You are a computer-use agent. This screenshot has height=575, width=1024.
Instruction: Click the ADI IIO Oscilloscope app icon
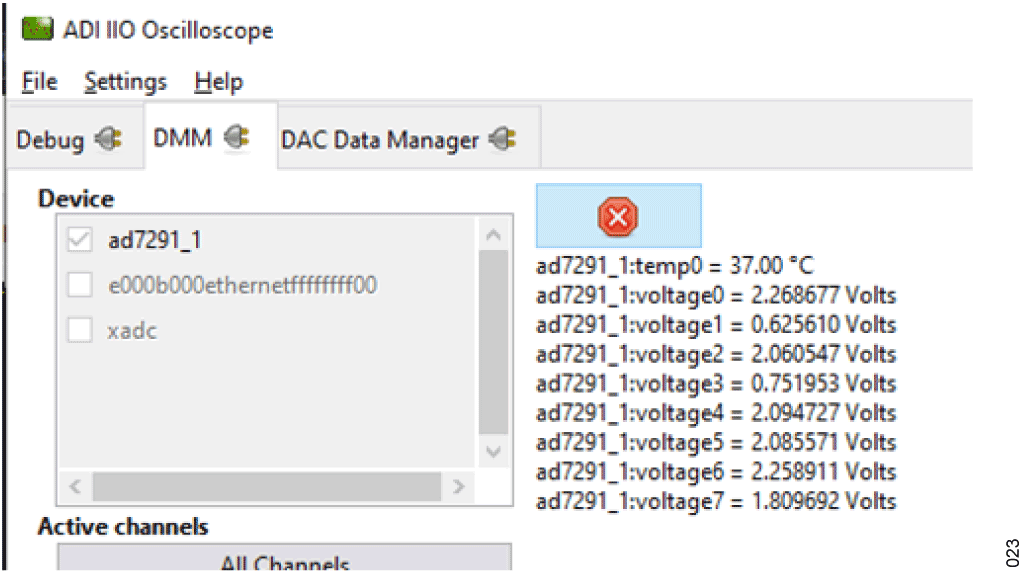[37, 29]
